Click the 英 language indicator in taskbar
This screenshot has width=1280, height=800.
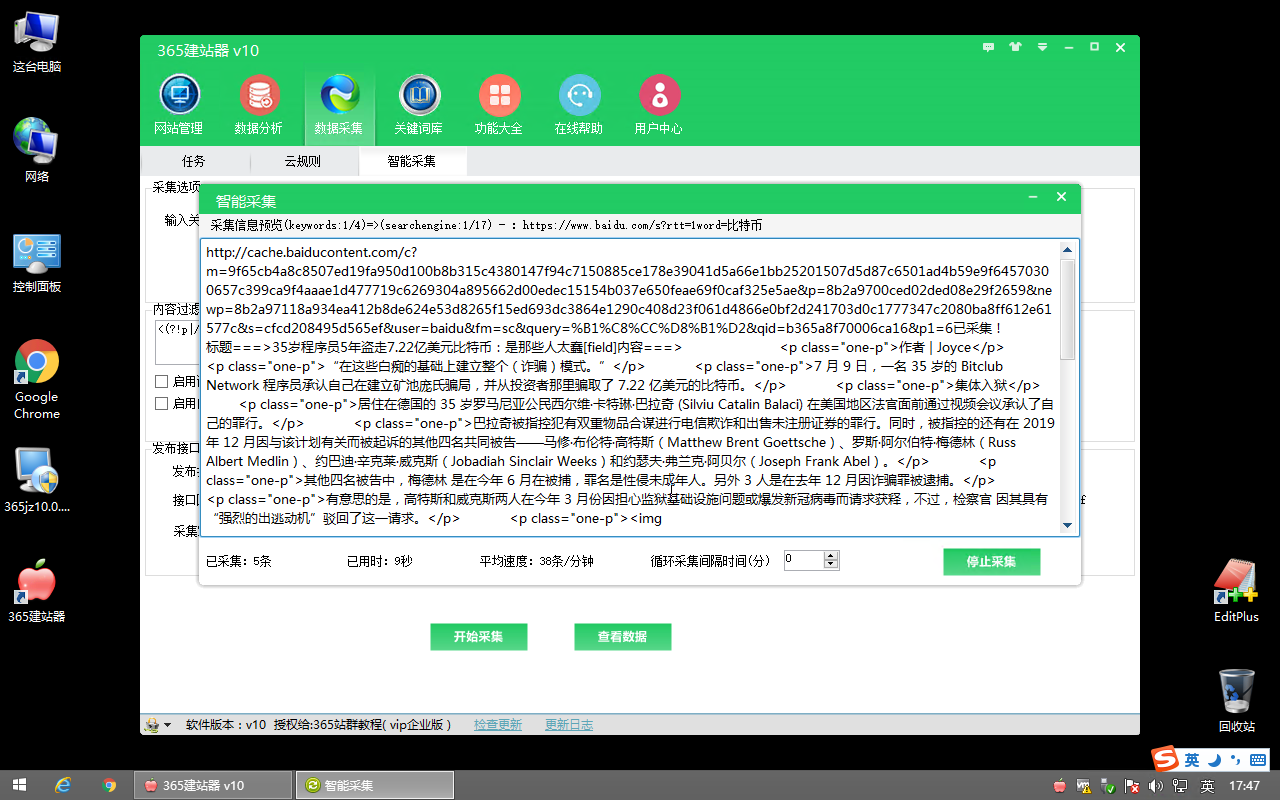point(1207,786)
